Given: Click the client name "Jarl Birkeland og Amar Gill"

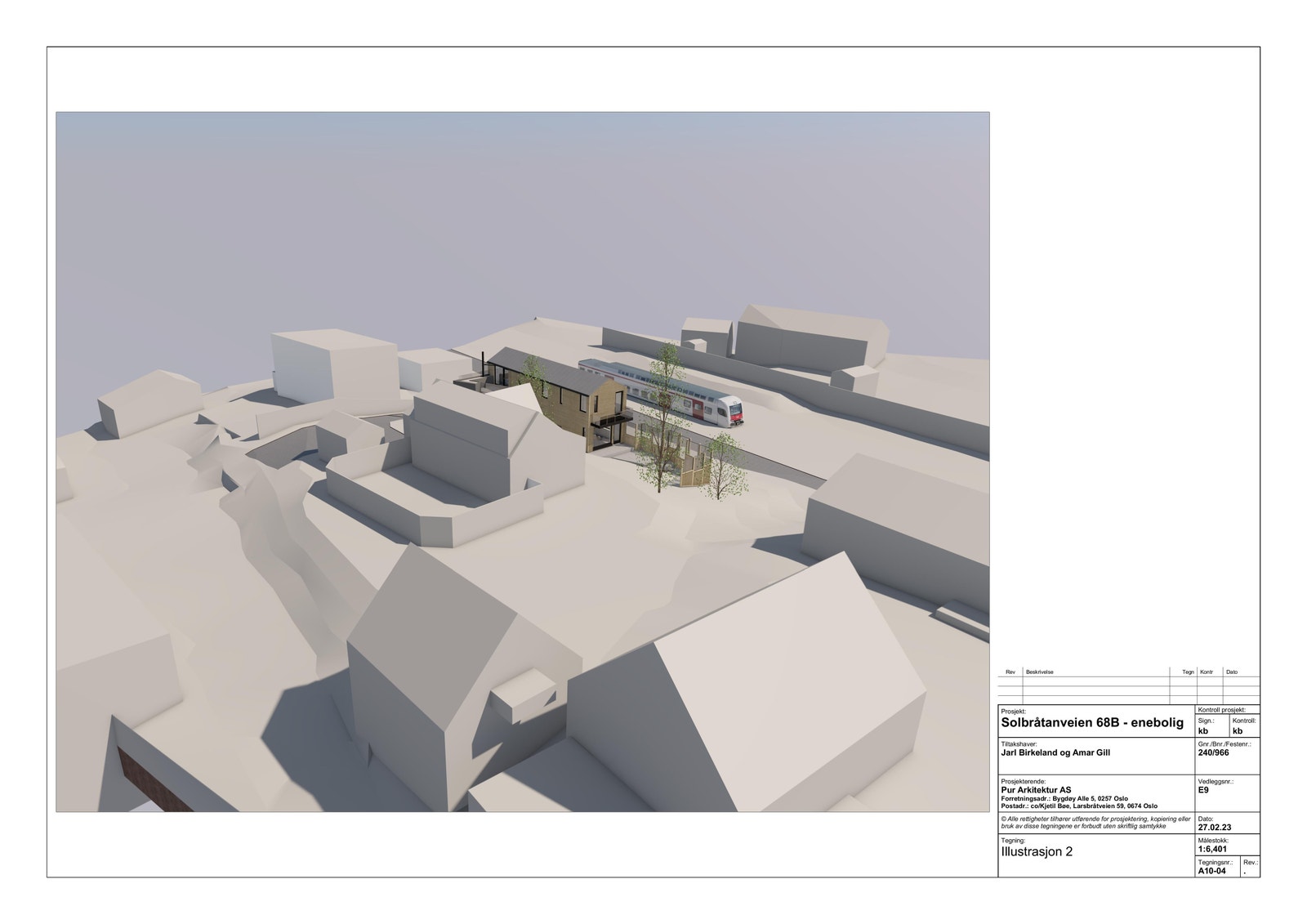Looking at the screenshot, I should [x=1055, y=753].
